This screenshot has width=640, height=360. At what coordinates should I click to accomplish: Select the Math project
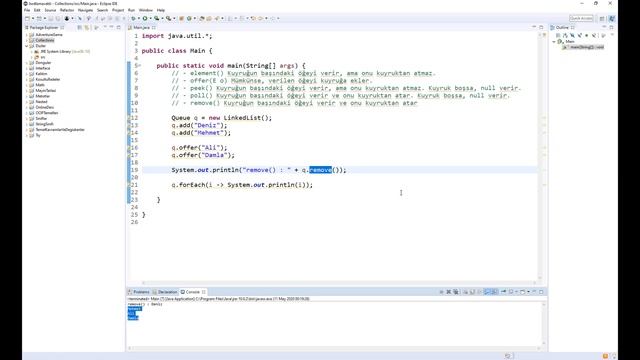click(40, 85)
